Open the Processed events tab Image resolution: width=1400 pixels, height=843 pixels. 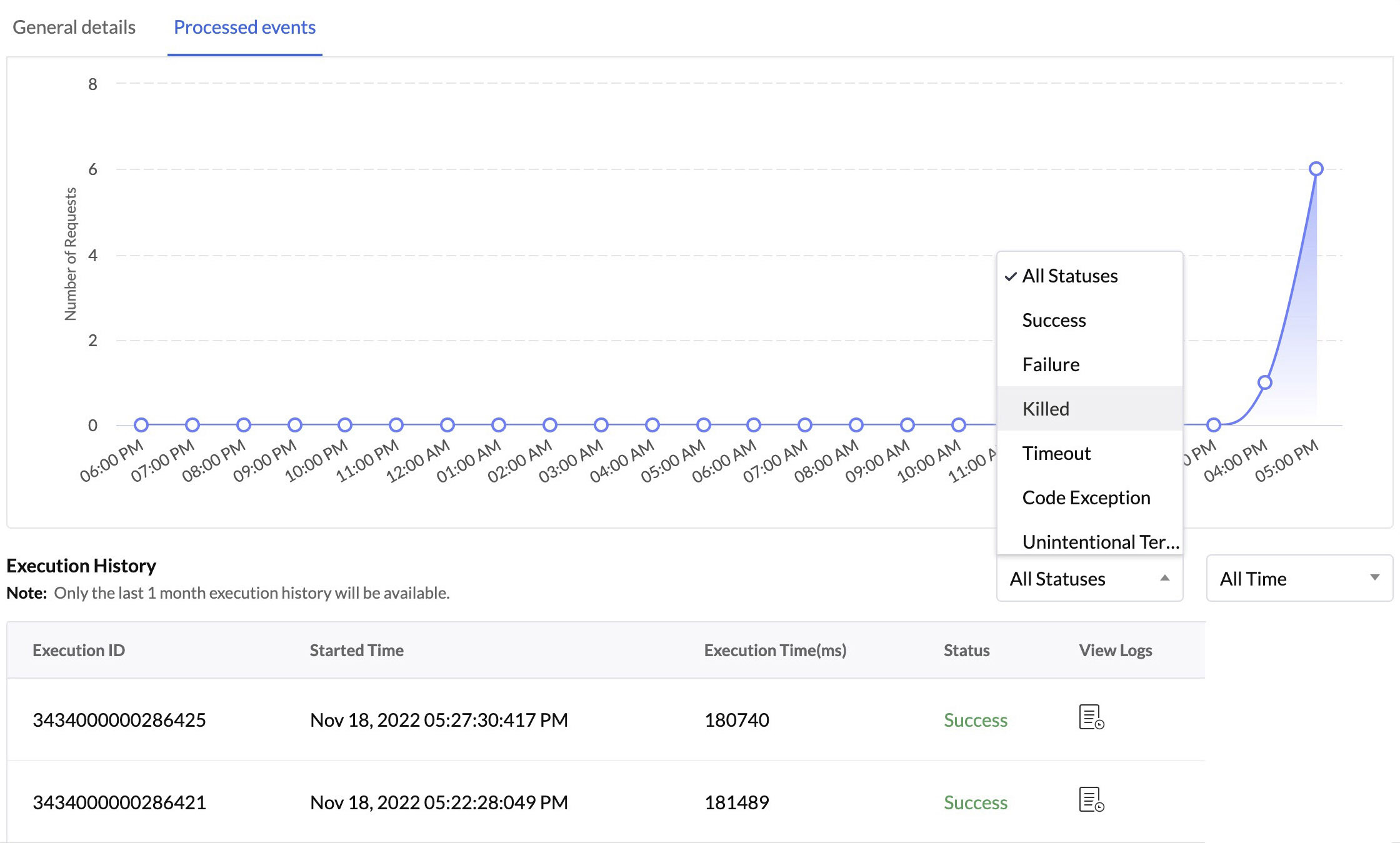[x=244, y=27]
